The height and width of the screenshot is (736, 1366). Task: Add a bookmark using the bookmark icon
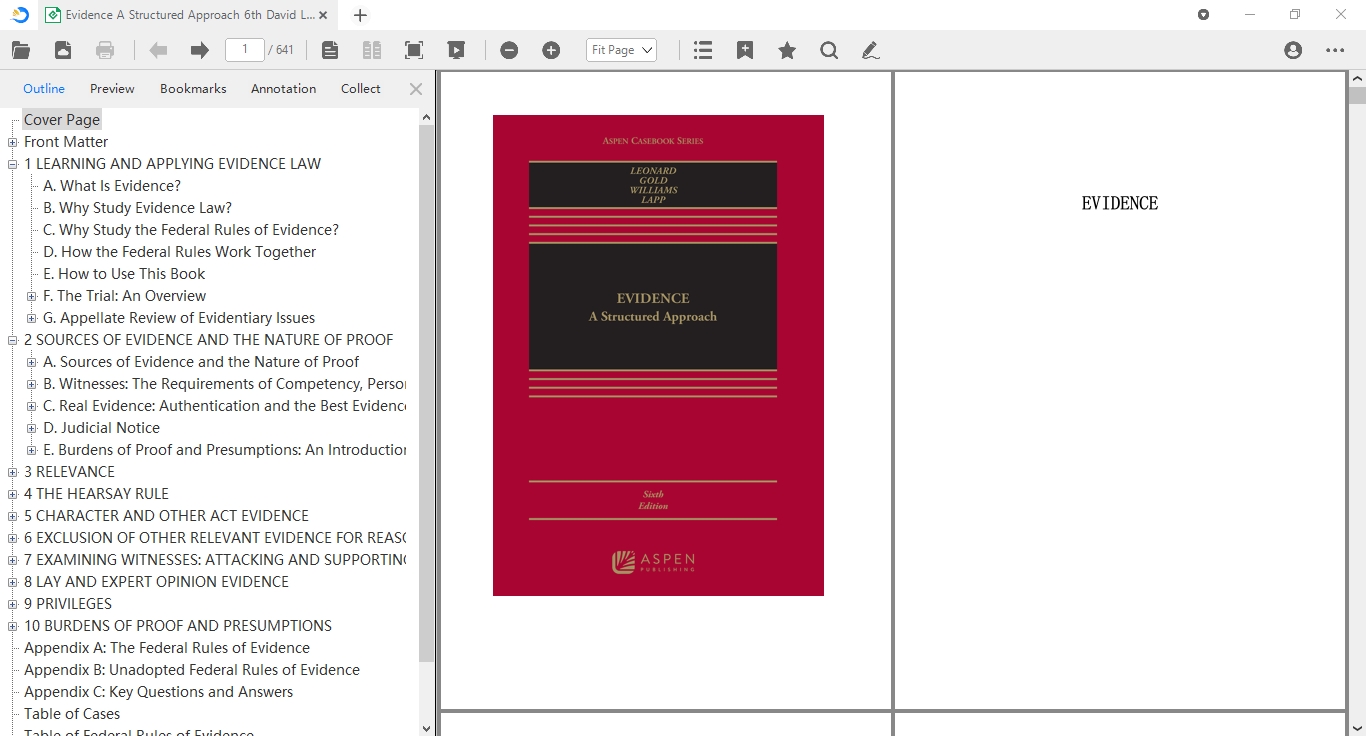745,50
